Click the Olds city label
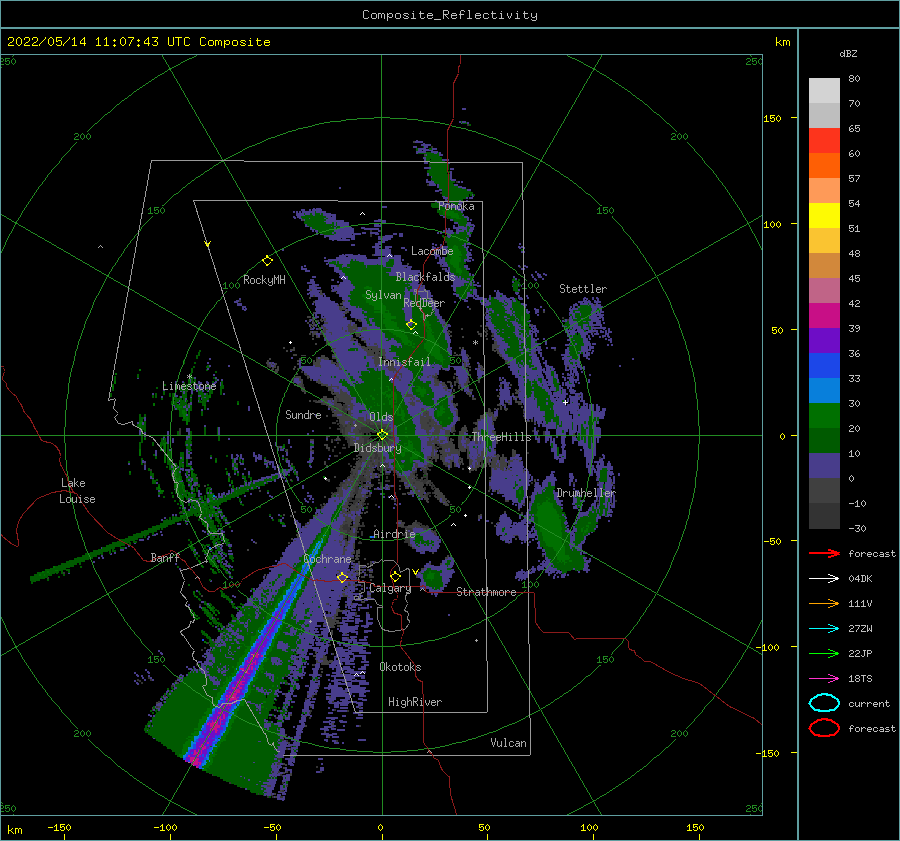 click(x=381, y=417)
